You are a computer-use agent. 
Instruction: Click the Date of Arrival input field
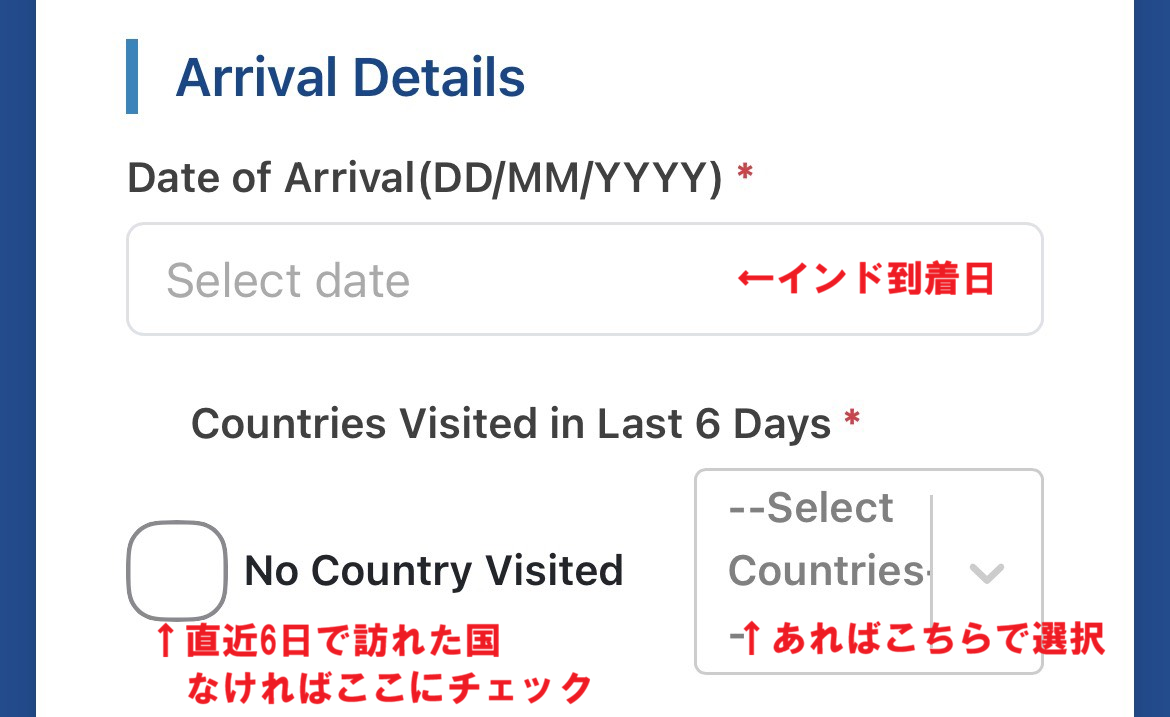pos(584,279)
